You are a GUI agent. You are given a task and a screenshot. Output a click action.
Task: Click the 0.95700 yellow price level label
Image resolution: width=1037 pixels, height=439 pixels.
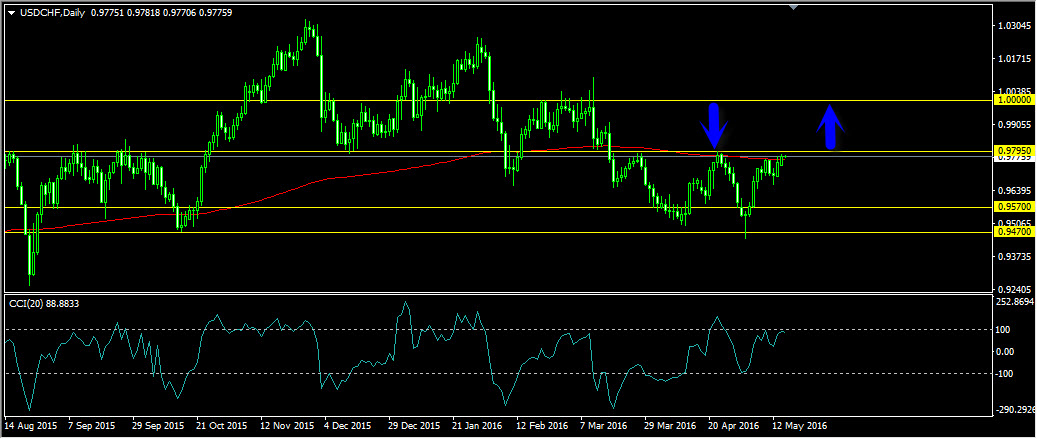(1014, 207)
